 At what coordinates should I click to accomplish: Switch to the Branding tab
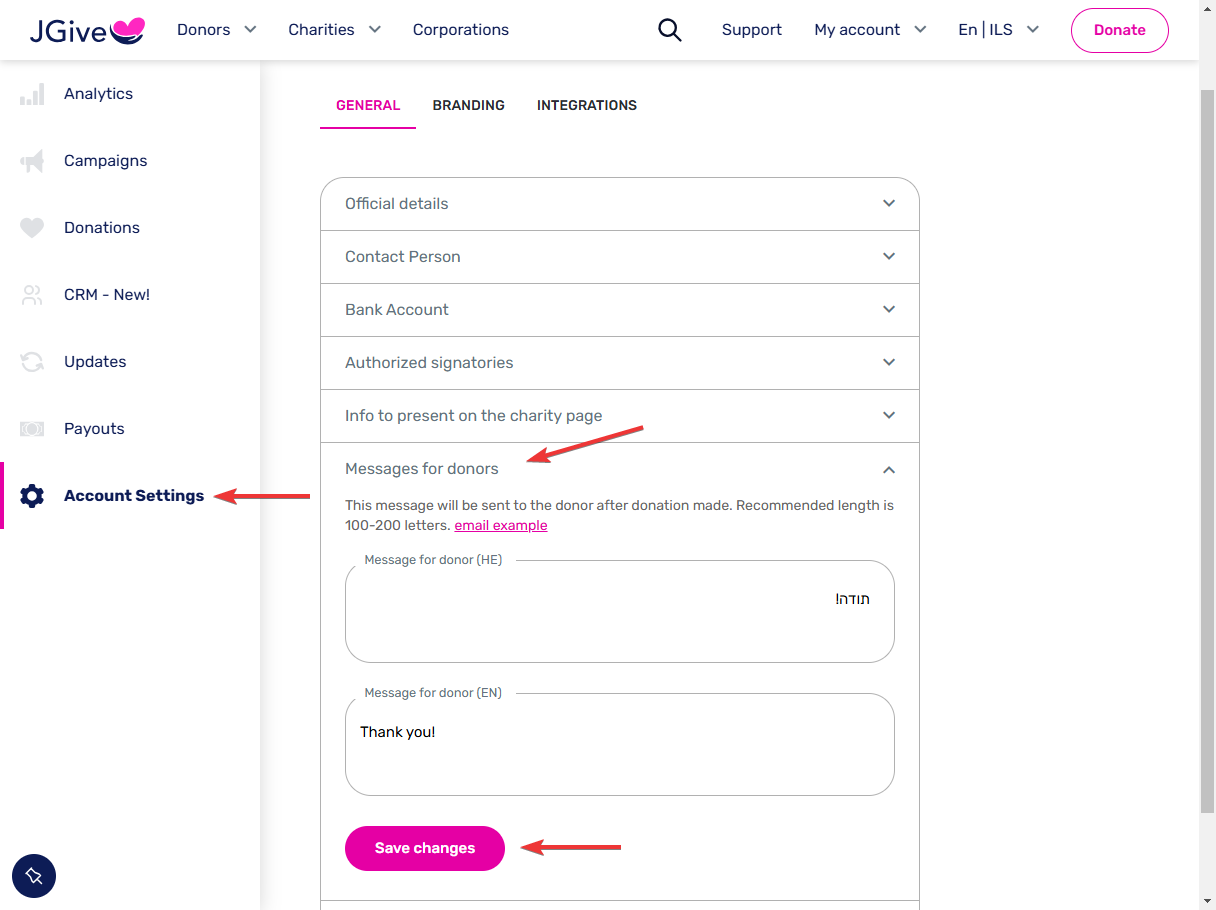(x=468, y=105)
